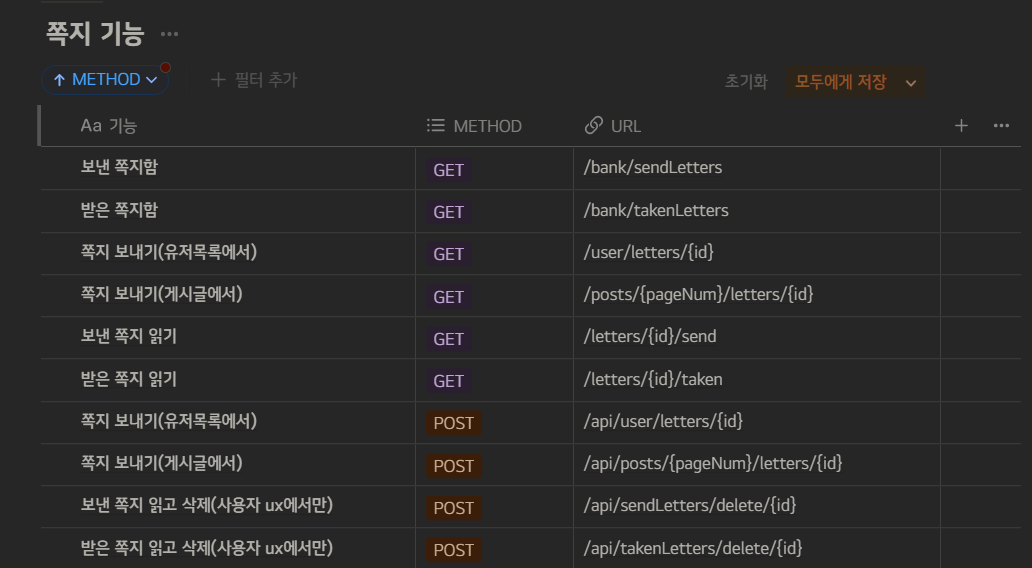1032x568 pixels.
Task: Expand the chevron beside 모두에게 저장
Action: (911, 83)
